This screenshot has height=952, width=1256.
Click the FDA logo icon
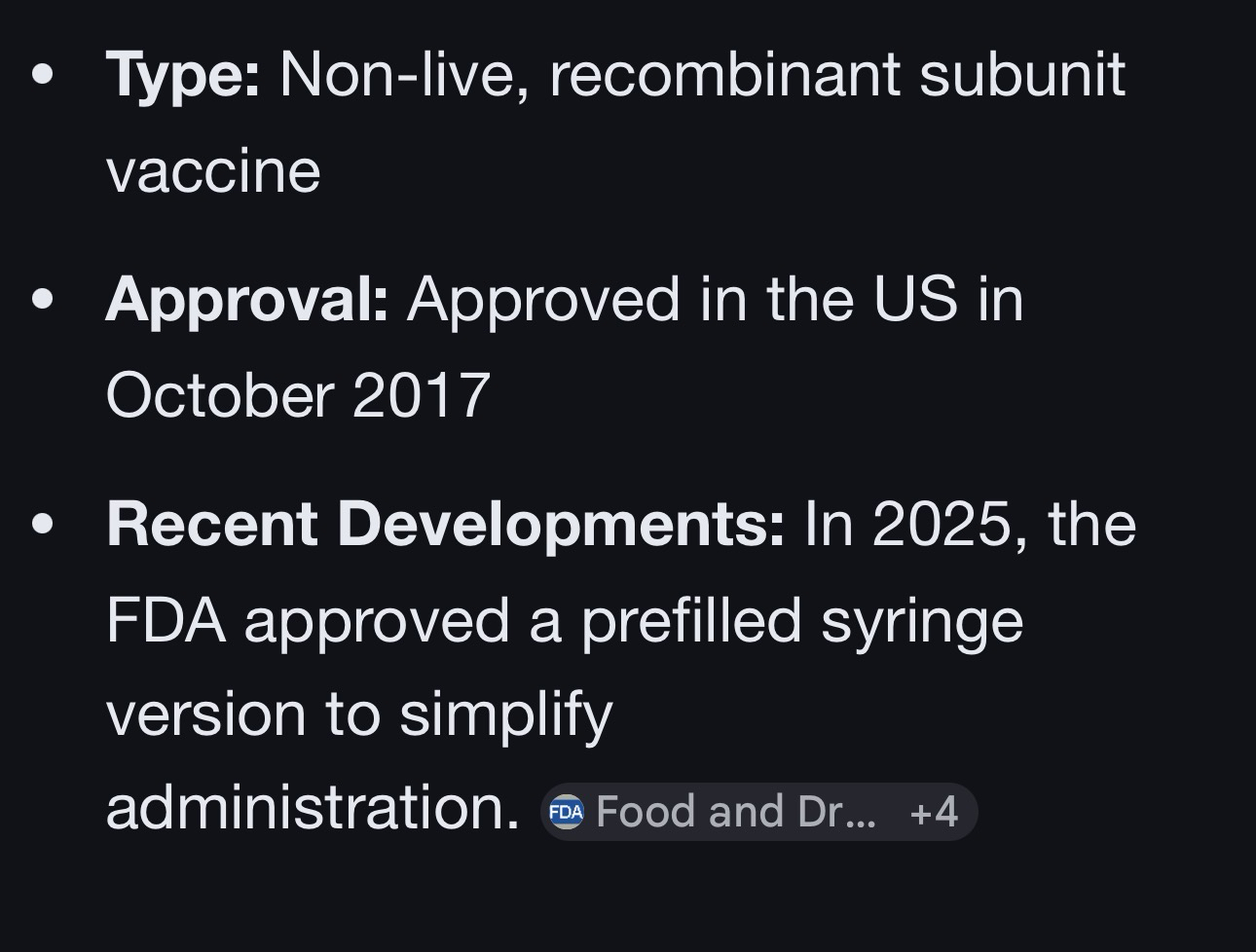(x=566, y=812)
